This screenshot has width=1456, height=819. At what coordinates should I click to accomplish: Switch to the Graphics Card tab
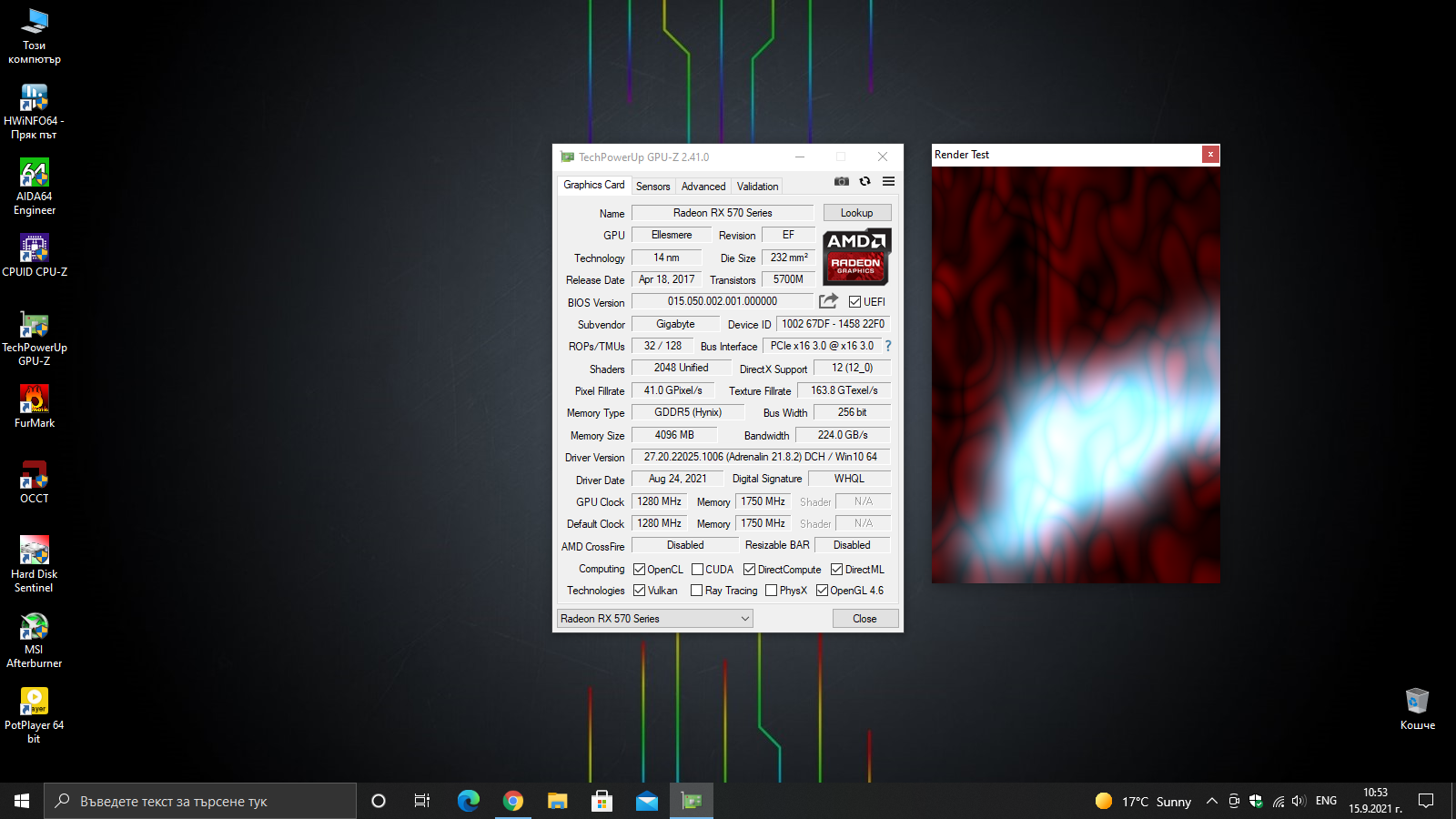tap(593, 185)
